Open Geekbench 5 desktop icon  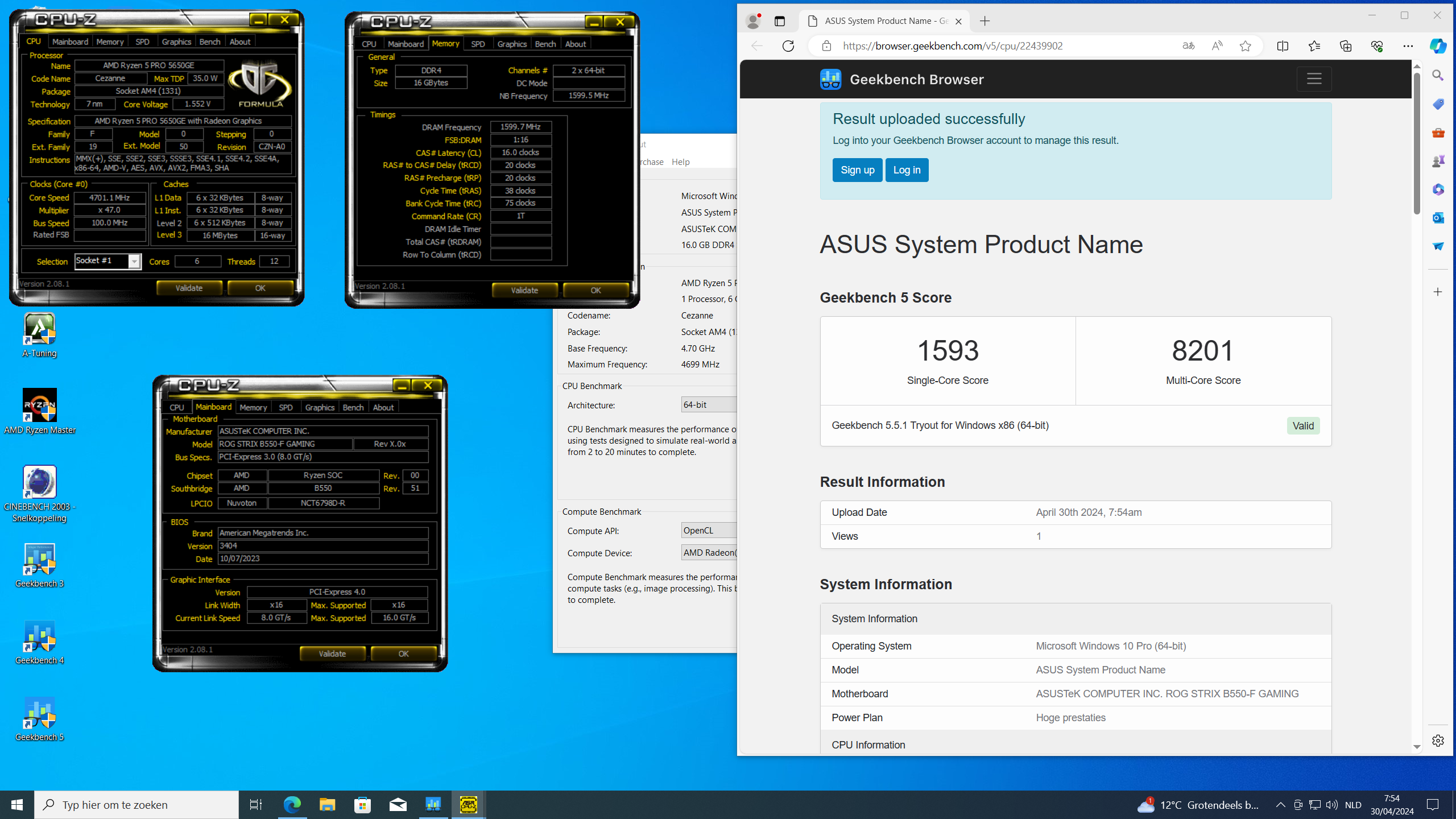tap(39, 718)
